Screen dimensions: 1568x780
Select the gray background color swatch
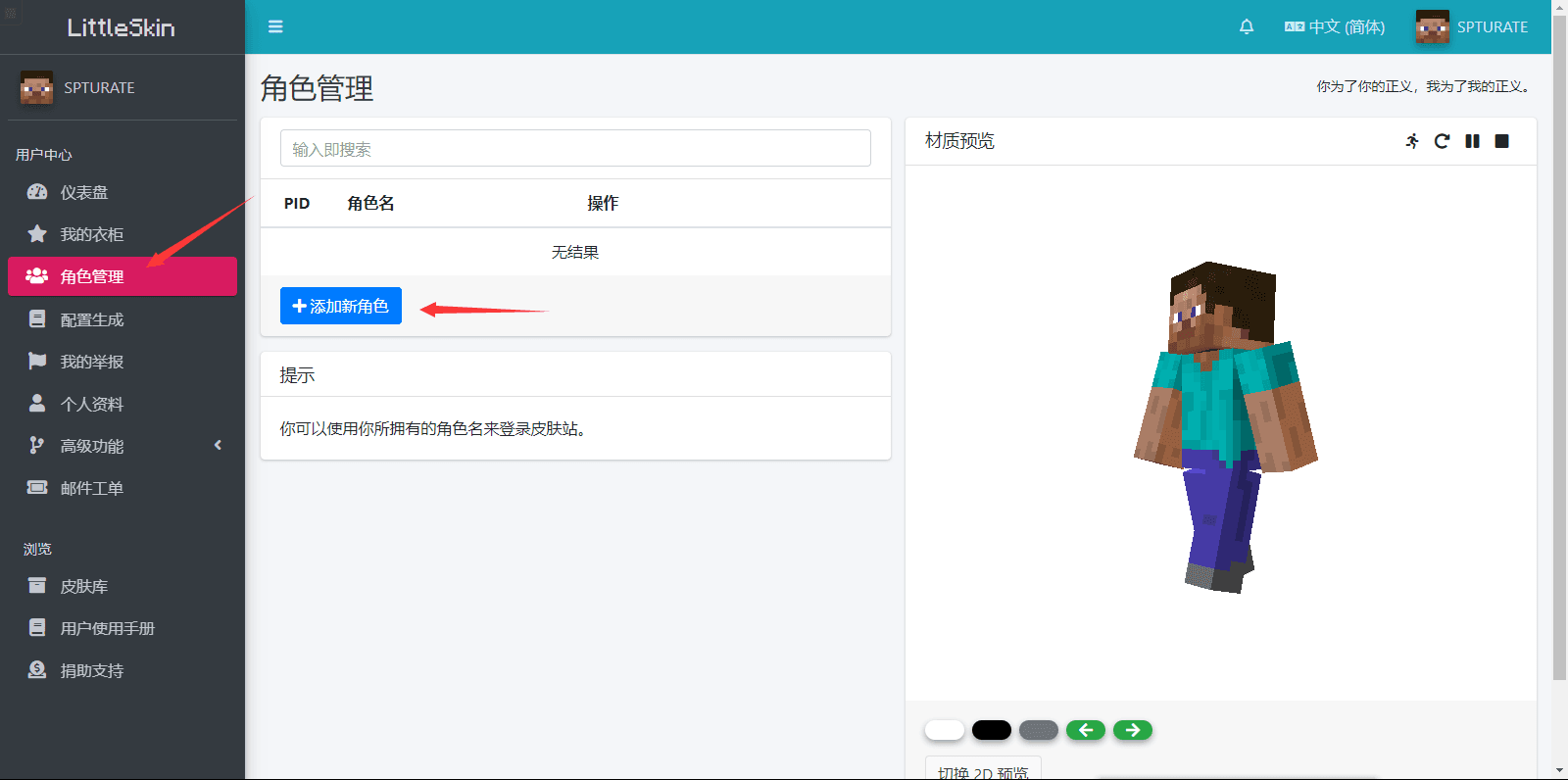click(x=1039, y=730)
